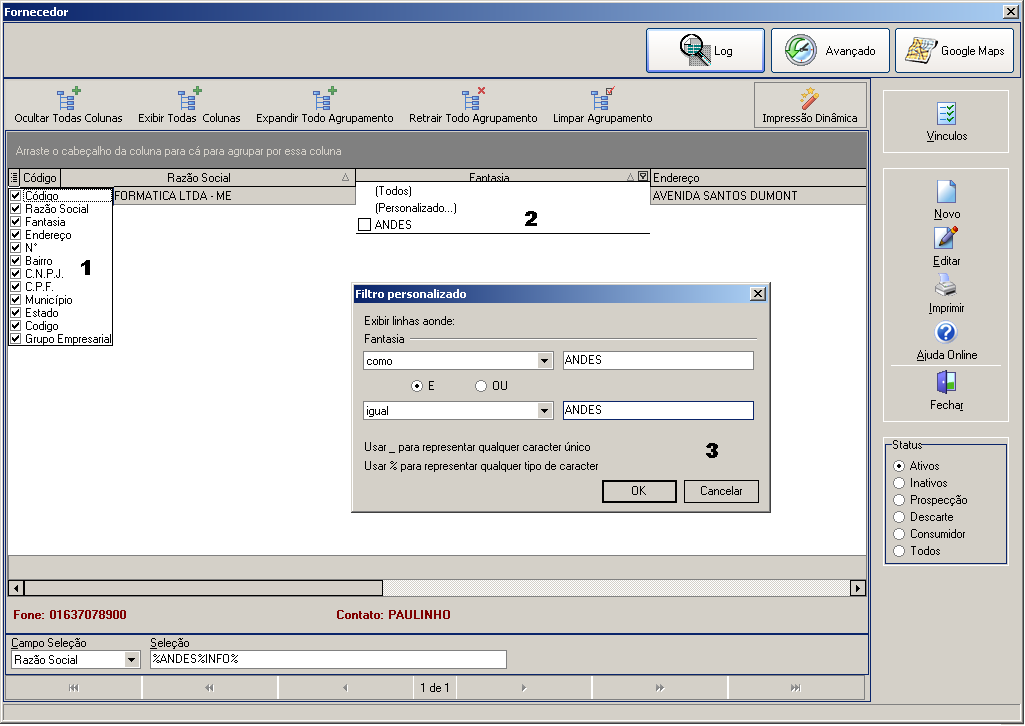The image size is (1025, 726).
Task: Click the 'Contato: PAULINHO' text
Action: tap(394, 615)
